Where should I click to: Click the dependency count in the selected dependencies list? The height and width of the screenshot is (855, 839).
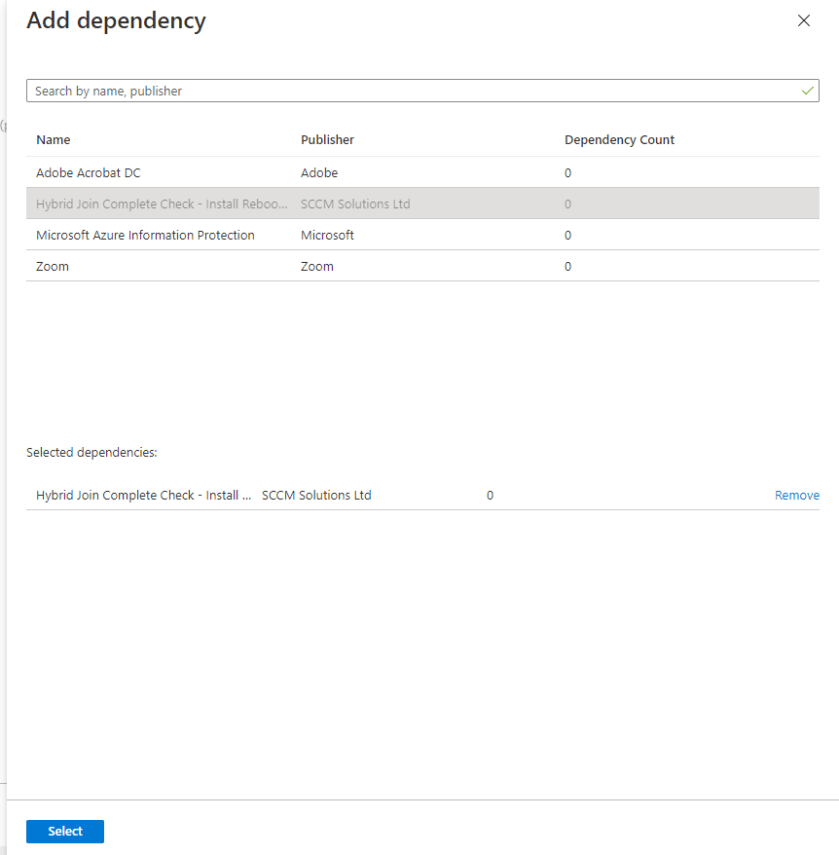tap(489, 494)
